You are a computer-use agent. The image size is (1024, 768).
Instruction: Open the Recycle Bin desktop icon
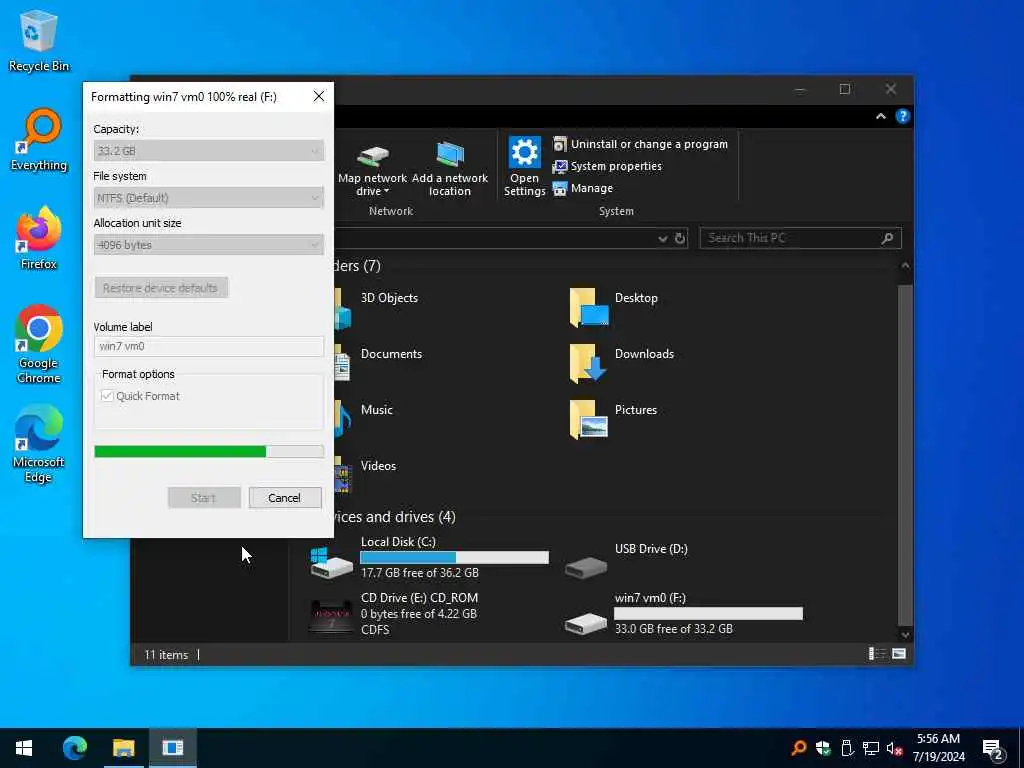point(39,40)
